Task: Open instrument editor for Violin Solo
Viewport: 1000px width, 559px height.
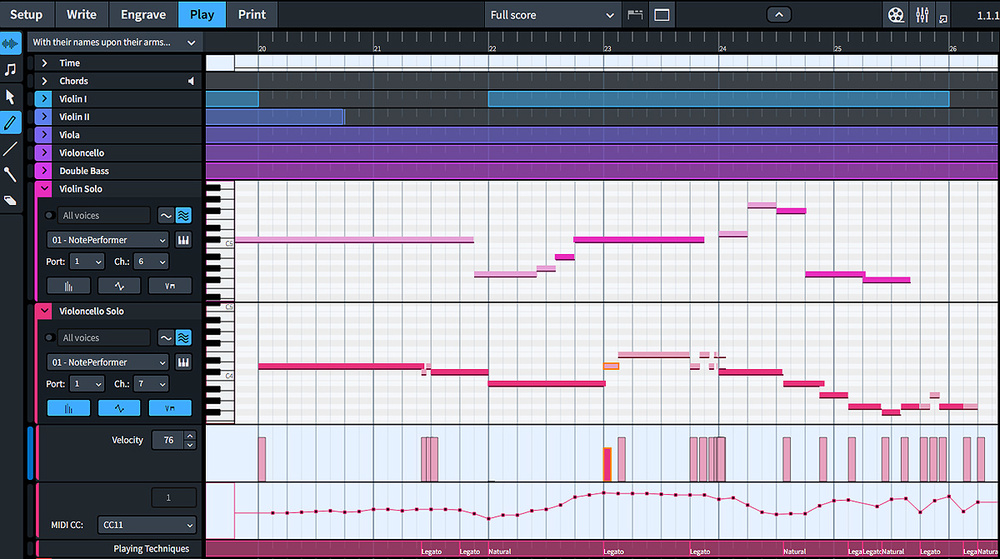Action: click(184, 240)
